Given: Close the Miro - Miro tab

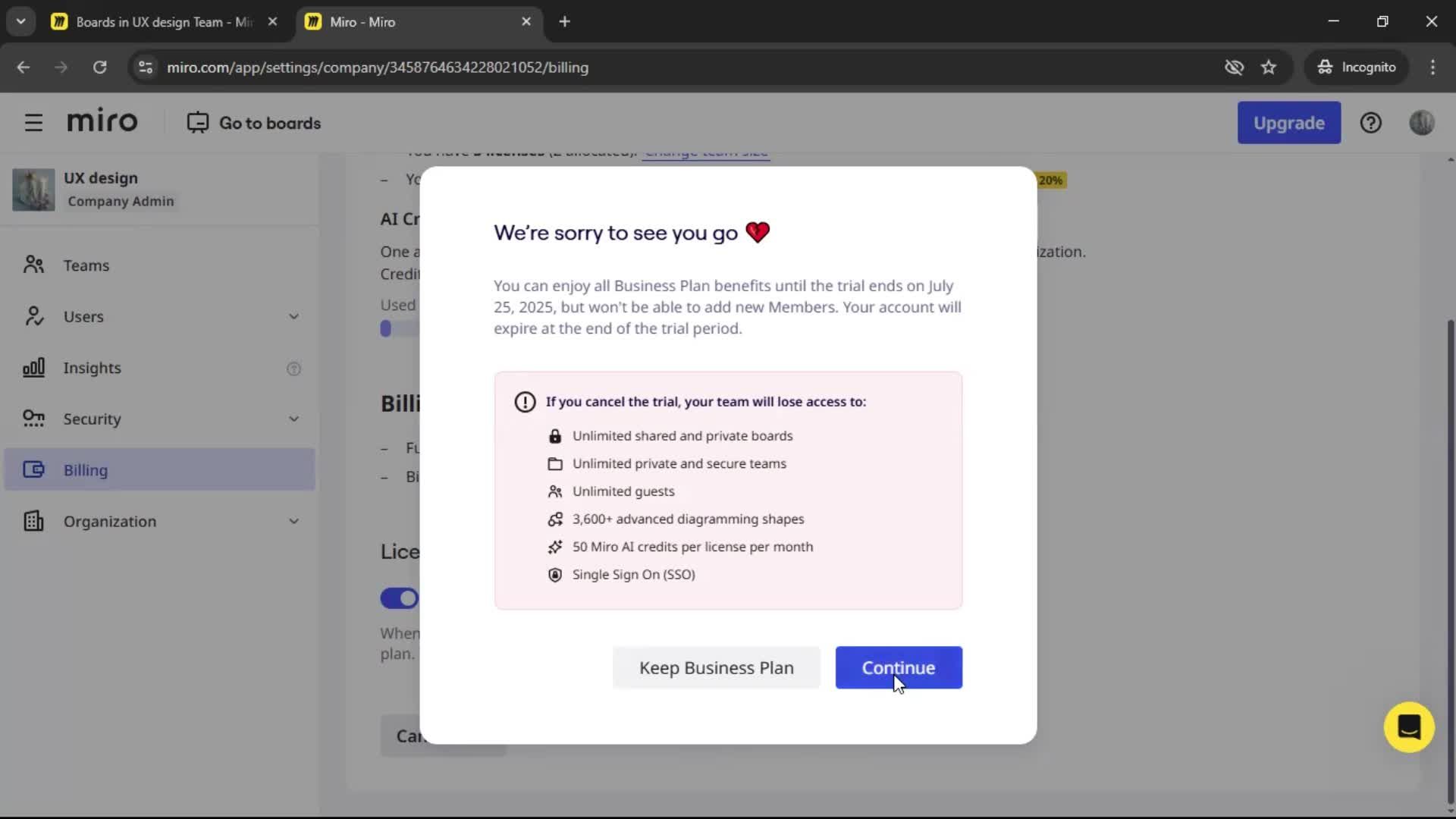Looking at the screenshot, I should click(526, 22).
